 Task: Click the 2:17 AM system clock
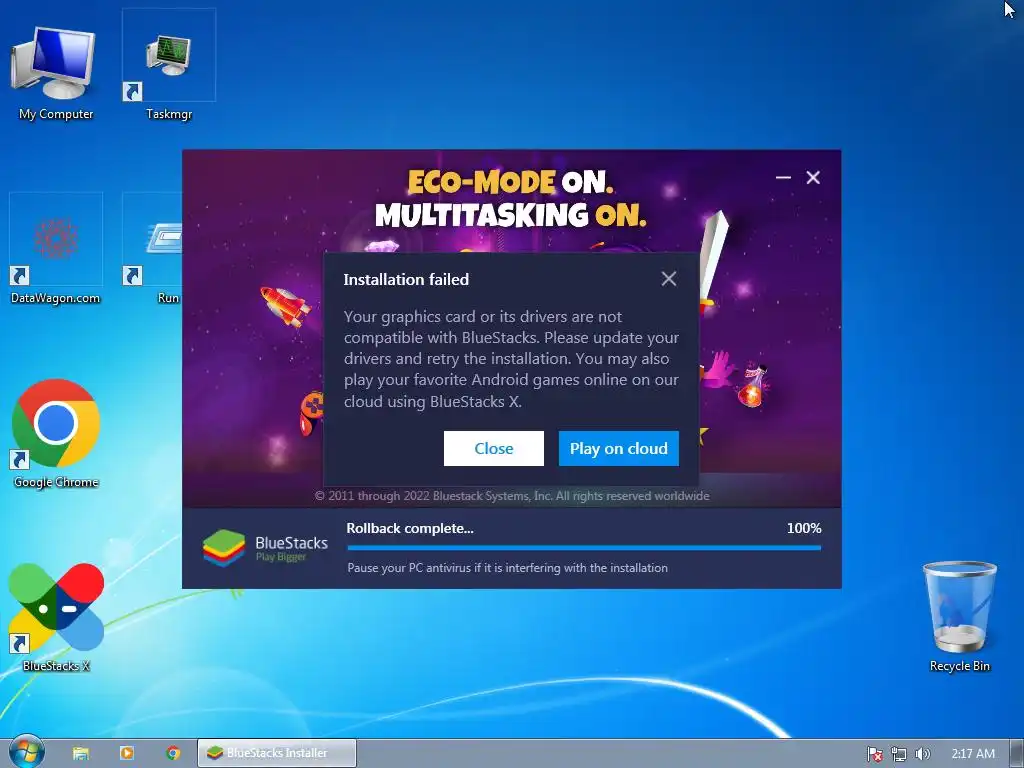tap(973, 754)
